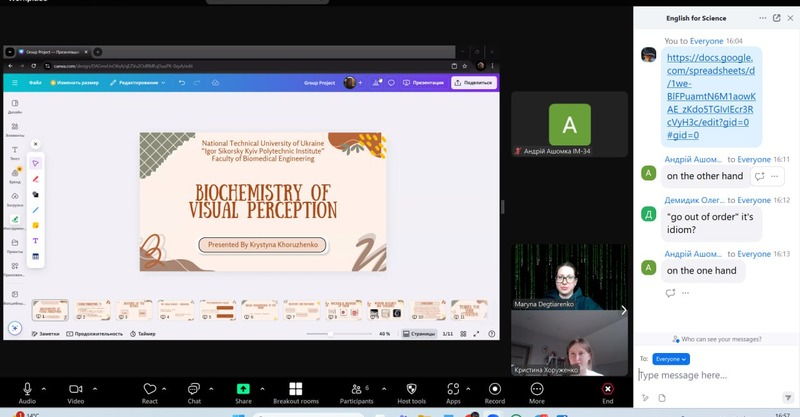Image resolution: width=800 pixels, height=417 pixels.
Task: Click the Поделиться share button
Action: (473, 83)
